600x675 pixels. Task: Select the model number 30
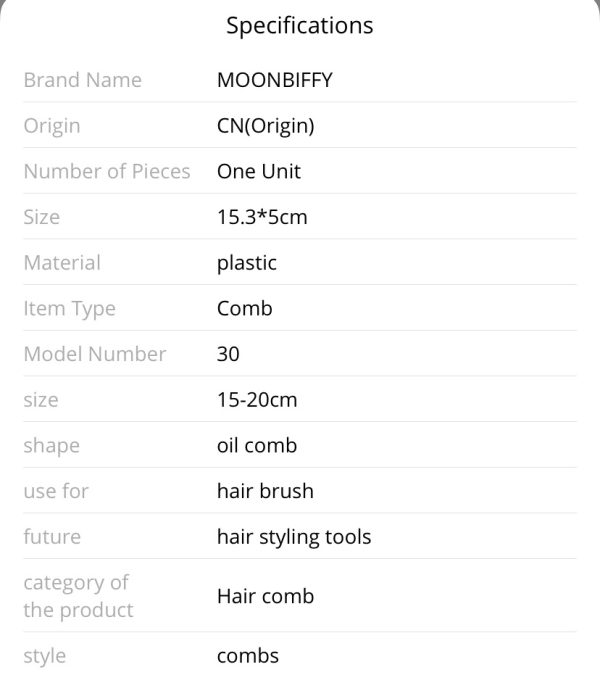click(x=228, y=354)
